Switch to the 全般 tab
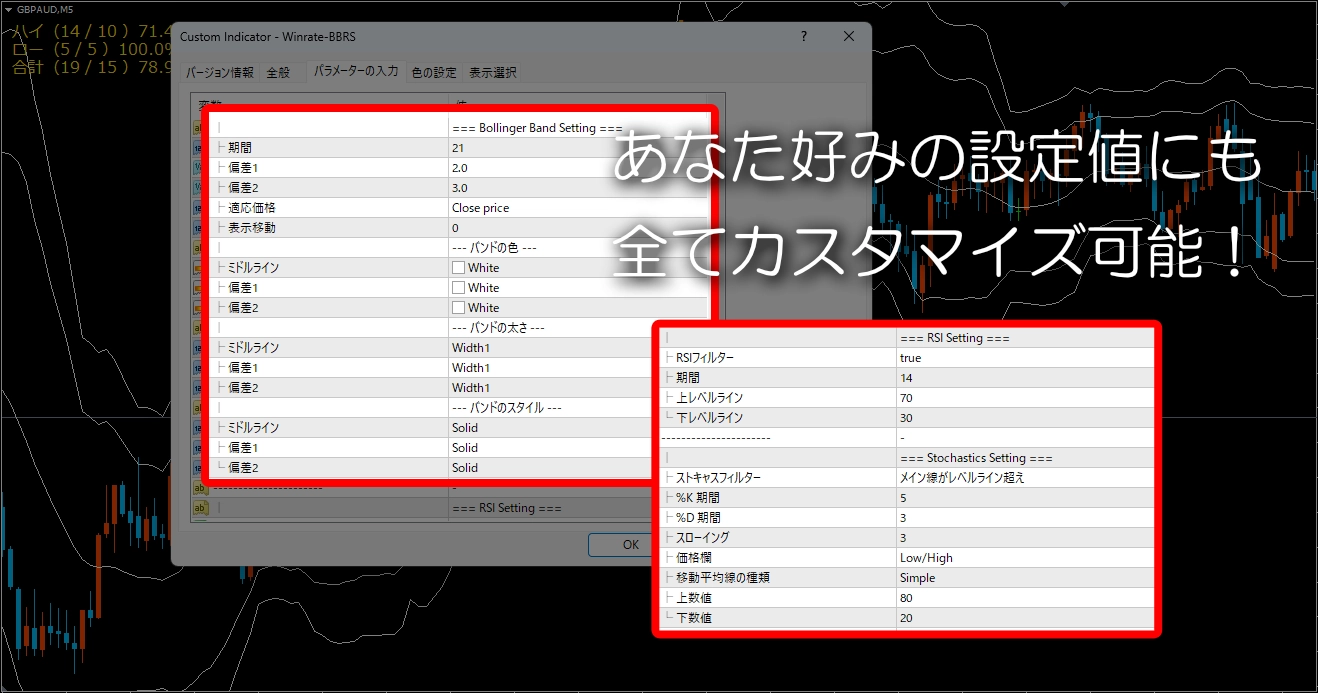The width and height of the screenshot is (1318, 693). (x=278, y=72)
